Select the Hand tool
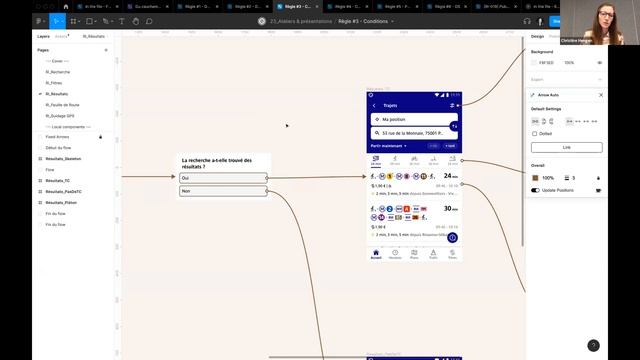This screenshot has height=360, width=640. [136, 21]
